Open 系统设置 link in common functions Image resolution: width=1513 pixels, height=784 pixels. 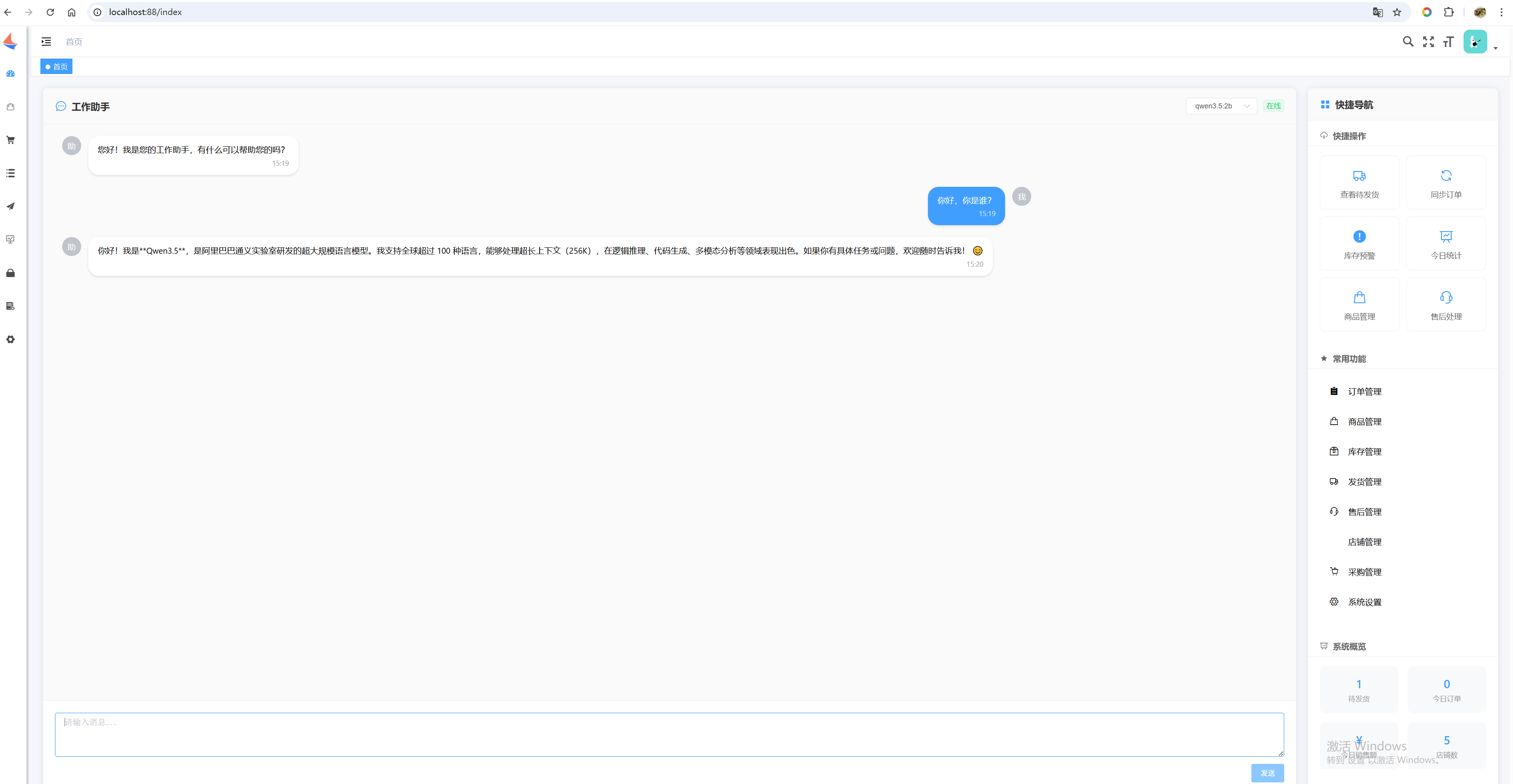pyautogui.click(x=1364, y=602)
